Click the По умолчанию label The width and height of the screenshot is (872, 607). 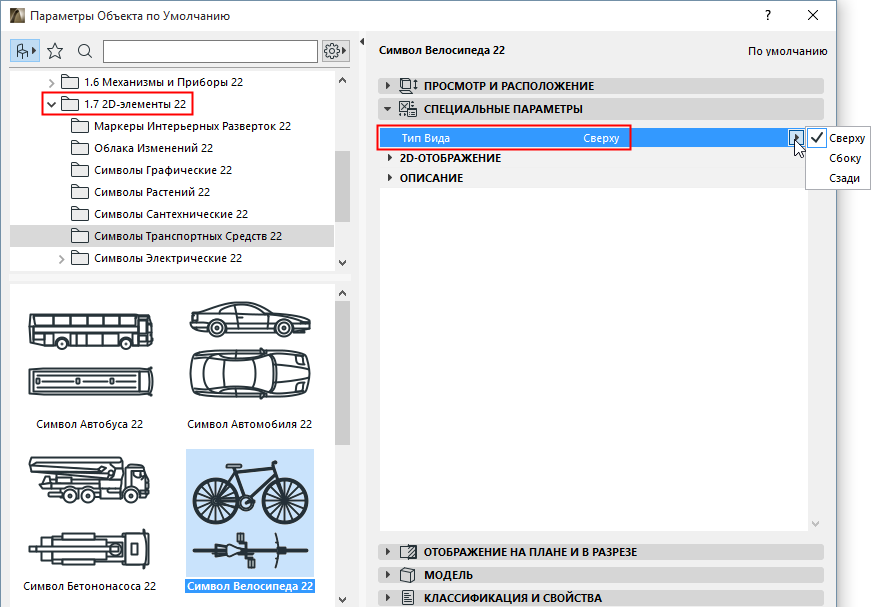787,51
